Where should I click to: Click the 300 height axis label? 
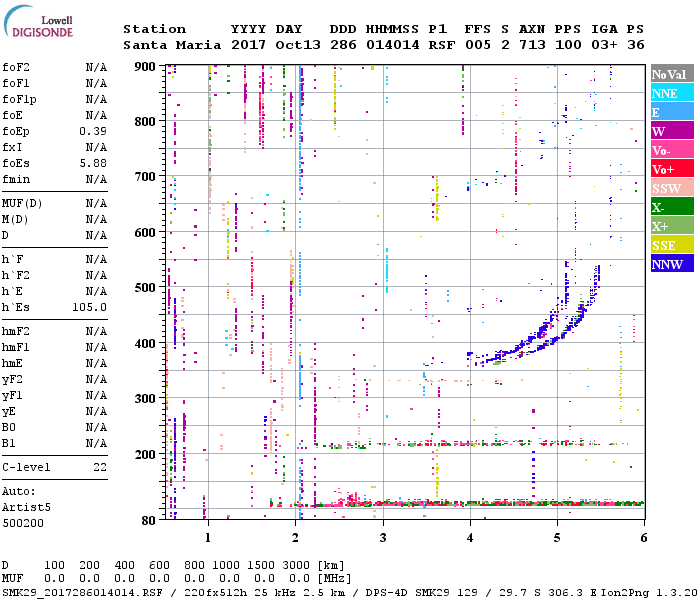coord(145,399)
